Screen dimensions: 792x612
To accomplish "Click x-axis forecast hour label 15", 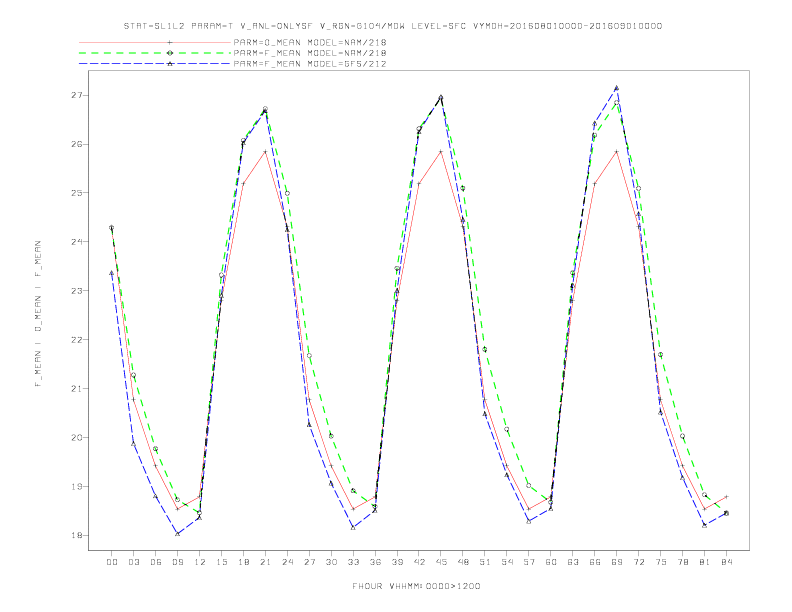I will [221, 562].
